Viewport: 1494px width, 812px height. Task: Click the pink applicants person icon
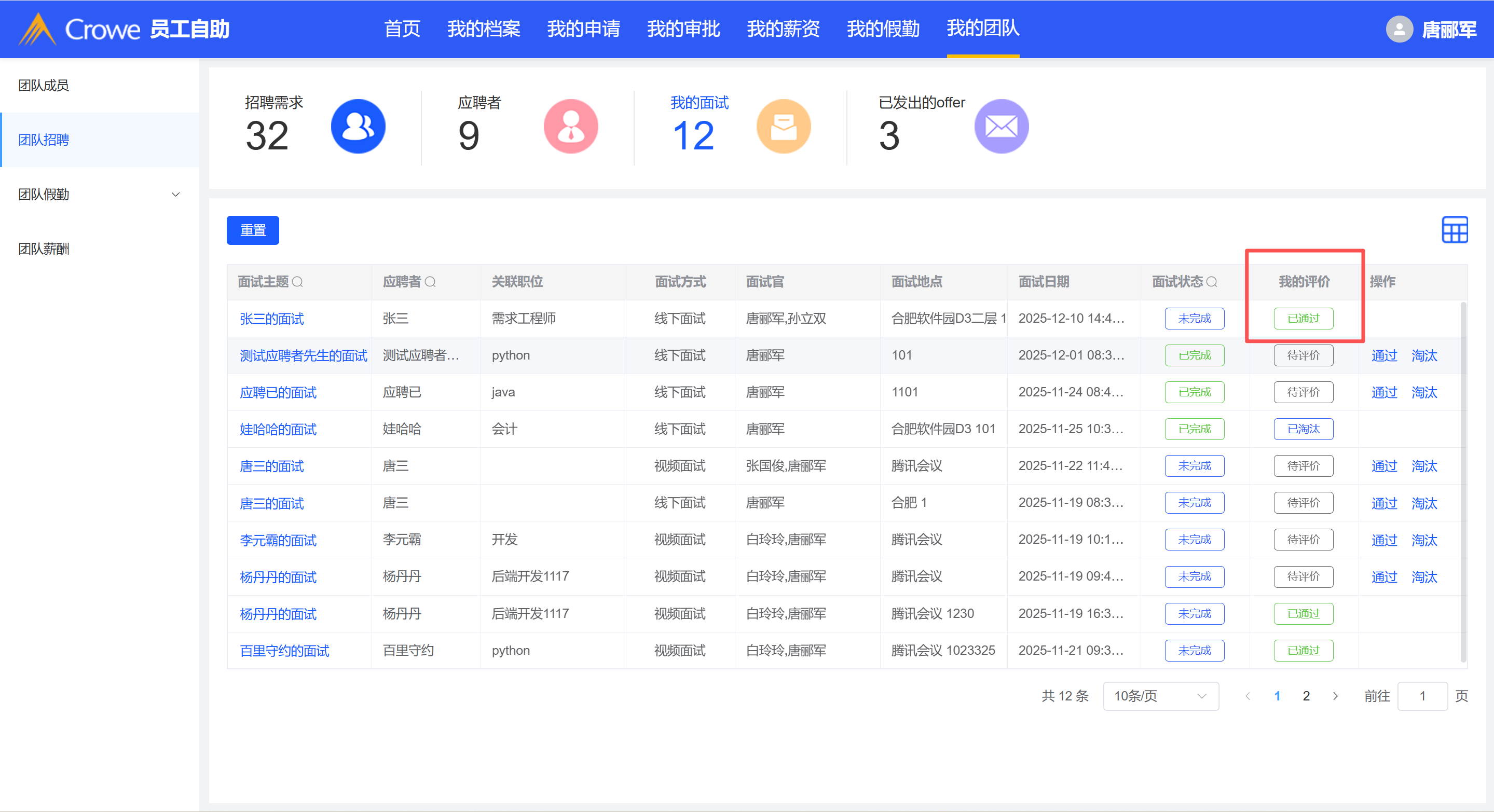click(x=571, y=127)
